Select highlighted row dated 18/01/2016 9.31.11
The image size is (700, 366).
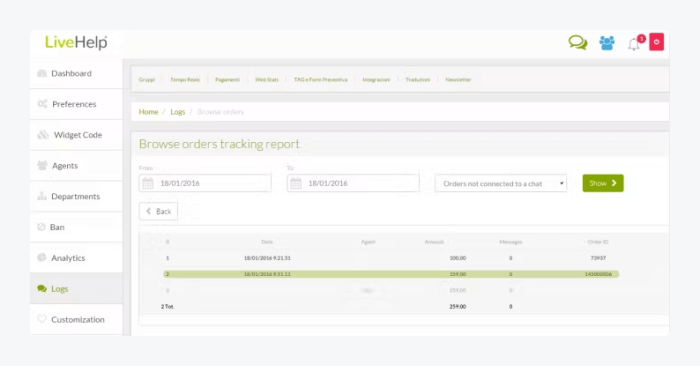pos(391,274)
